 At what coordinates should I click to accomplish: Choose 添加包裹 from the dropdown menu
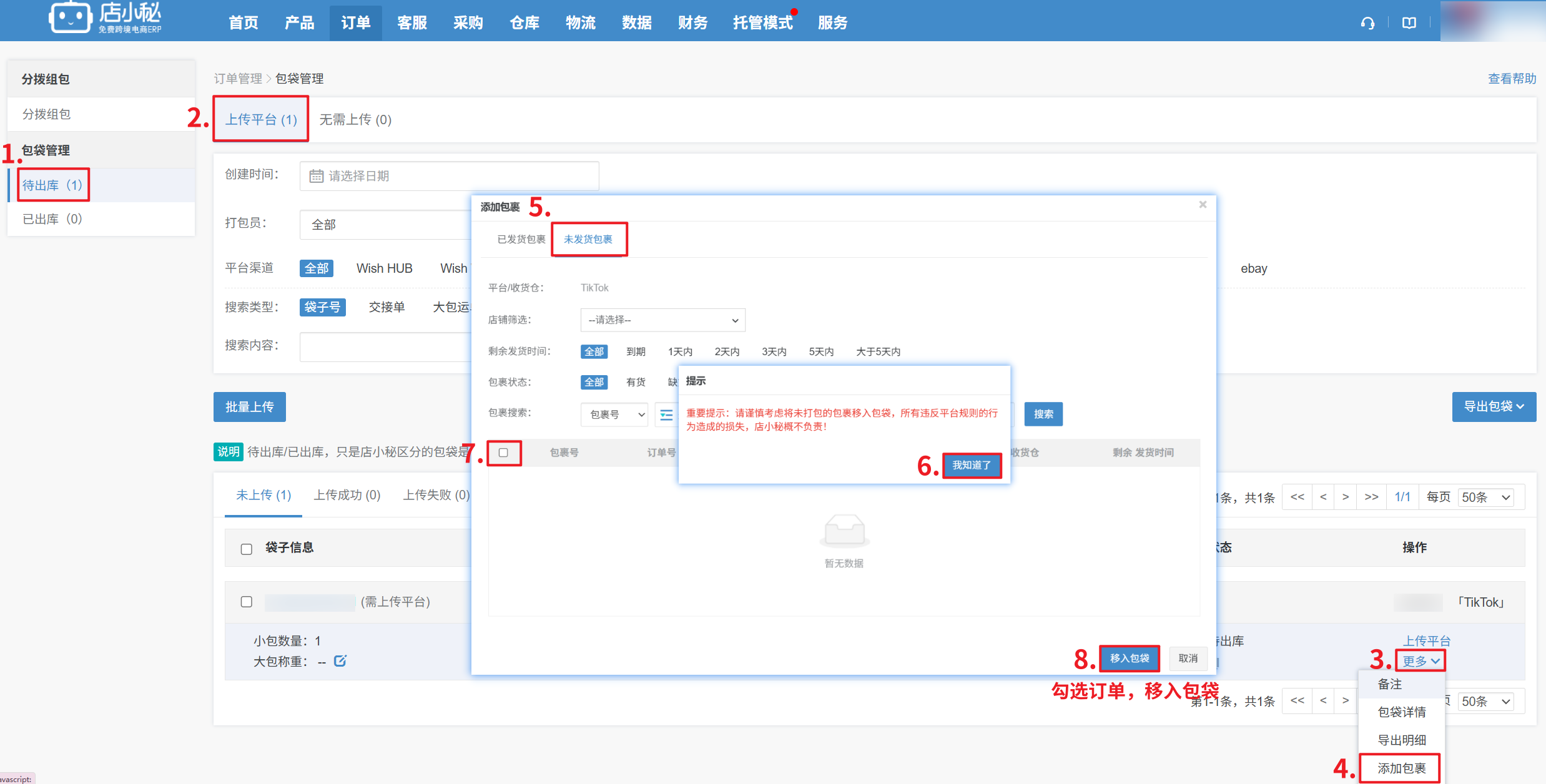(x=1401, y=768)
